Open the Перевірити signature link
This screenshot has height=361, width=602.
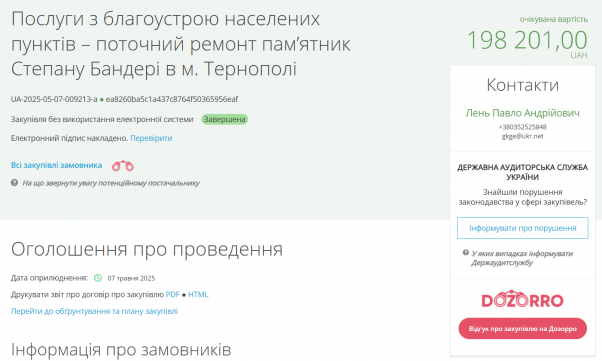(151, 138)
